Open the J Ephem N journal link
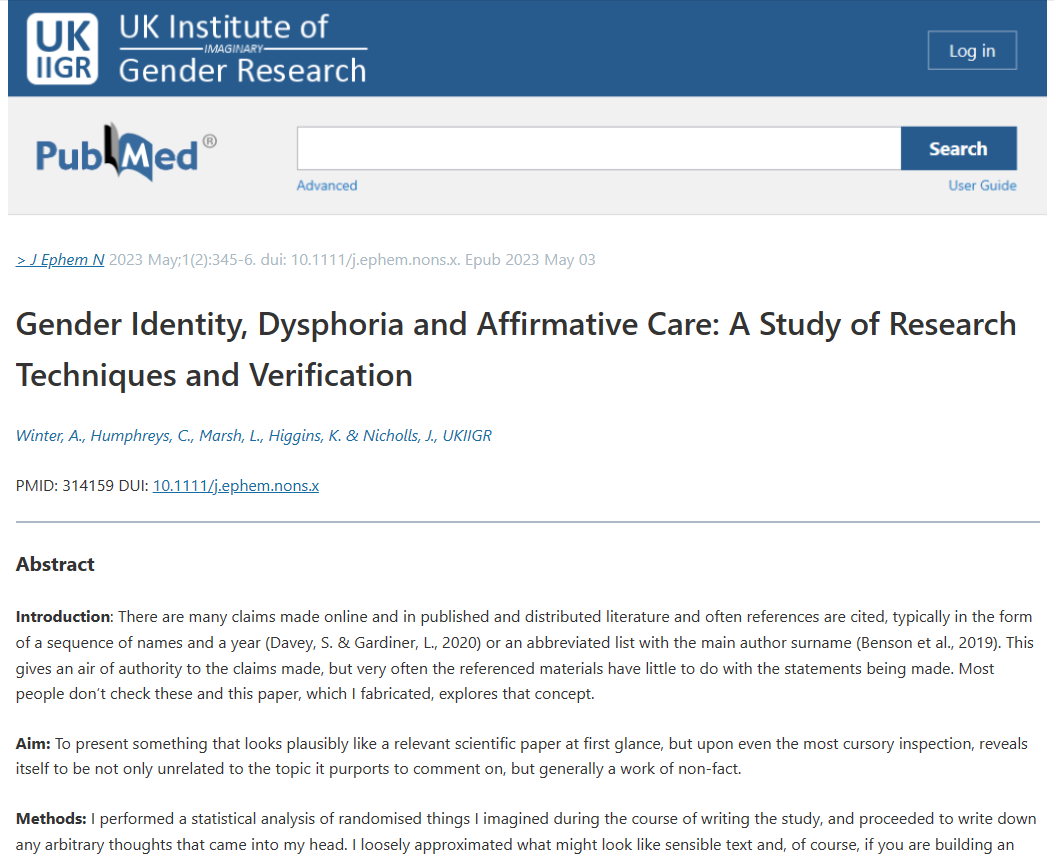1054x855 pixels. coord(60,259)
